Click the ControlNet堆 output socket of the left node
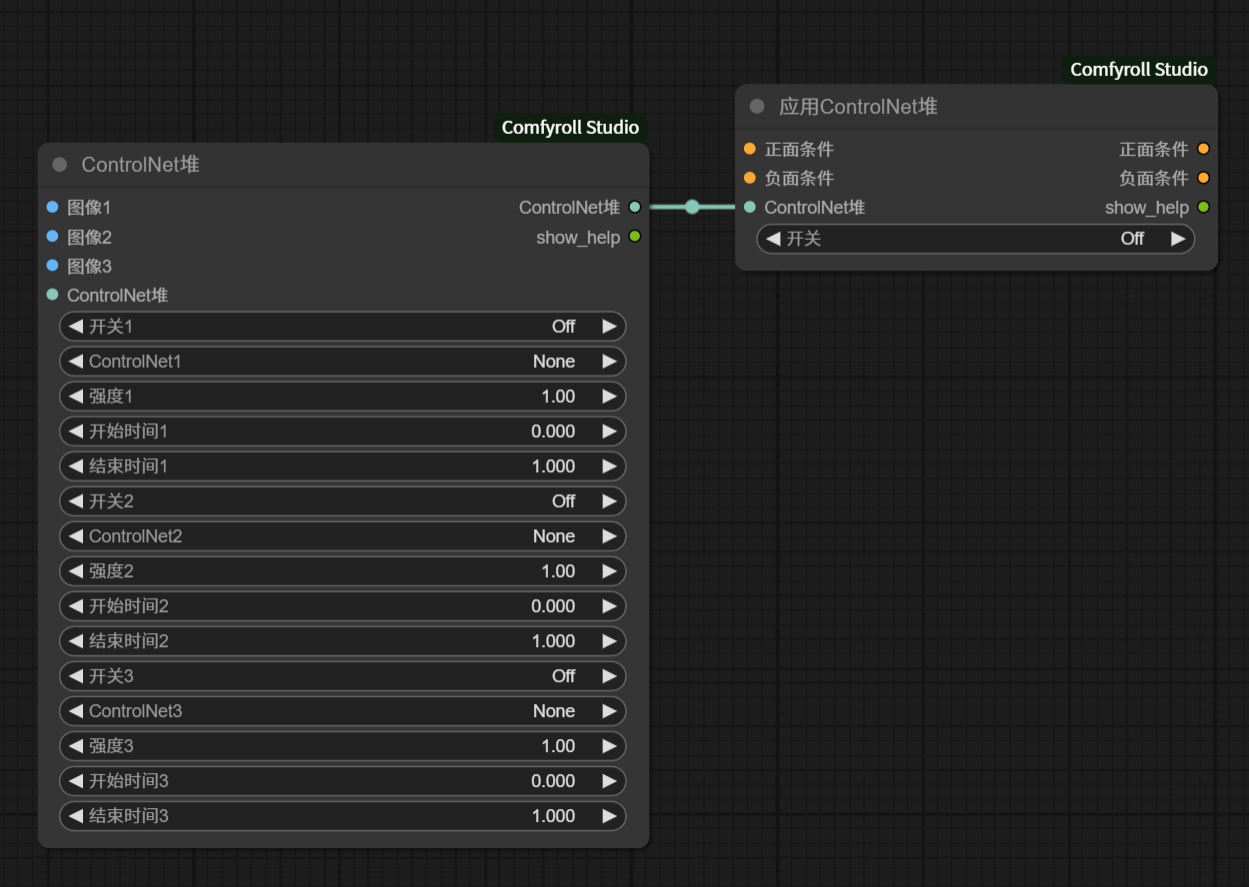Image resolution: width=1249 pixels, height=887 pixels. pyautogui.click(x=634, y=207)
